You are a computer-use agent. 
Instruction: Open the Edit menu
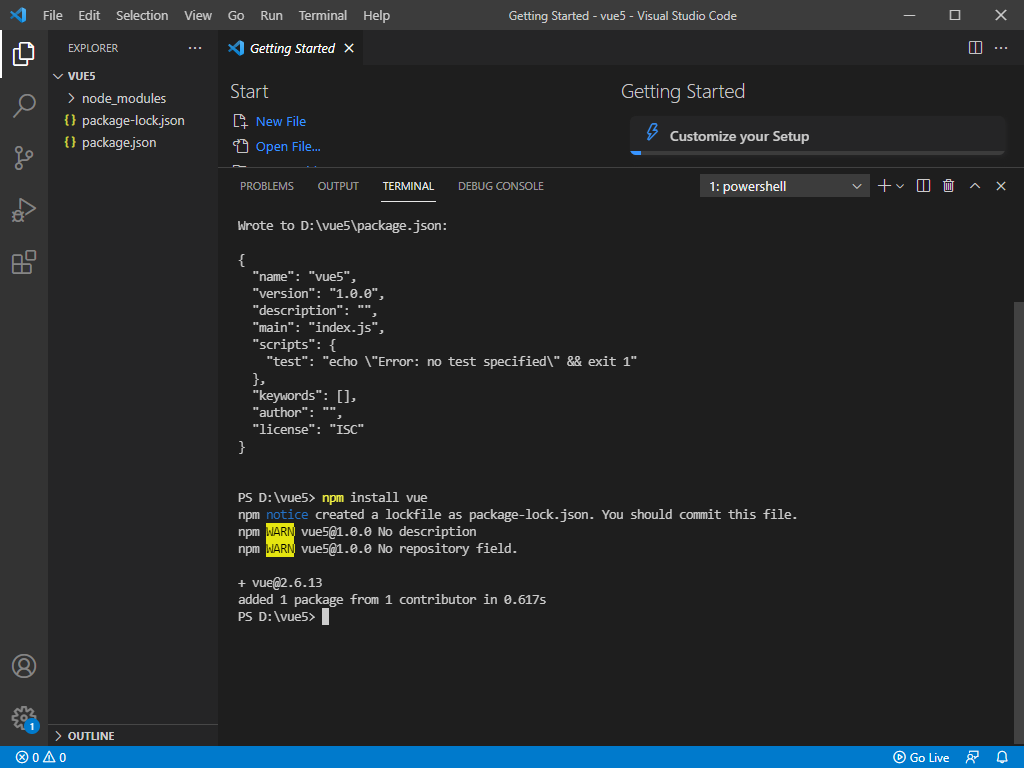coord(89,15)
